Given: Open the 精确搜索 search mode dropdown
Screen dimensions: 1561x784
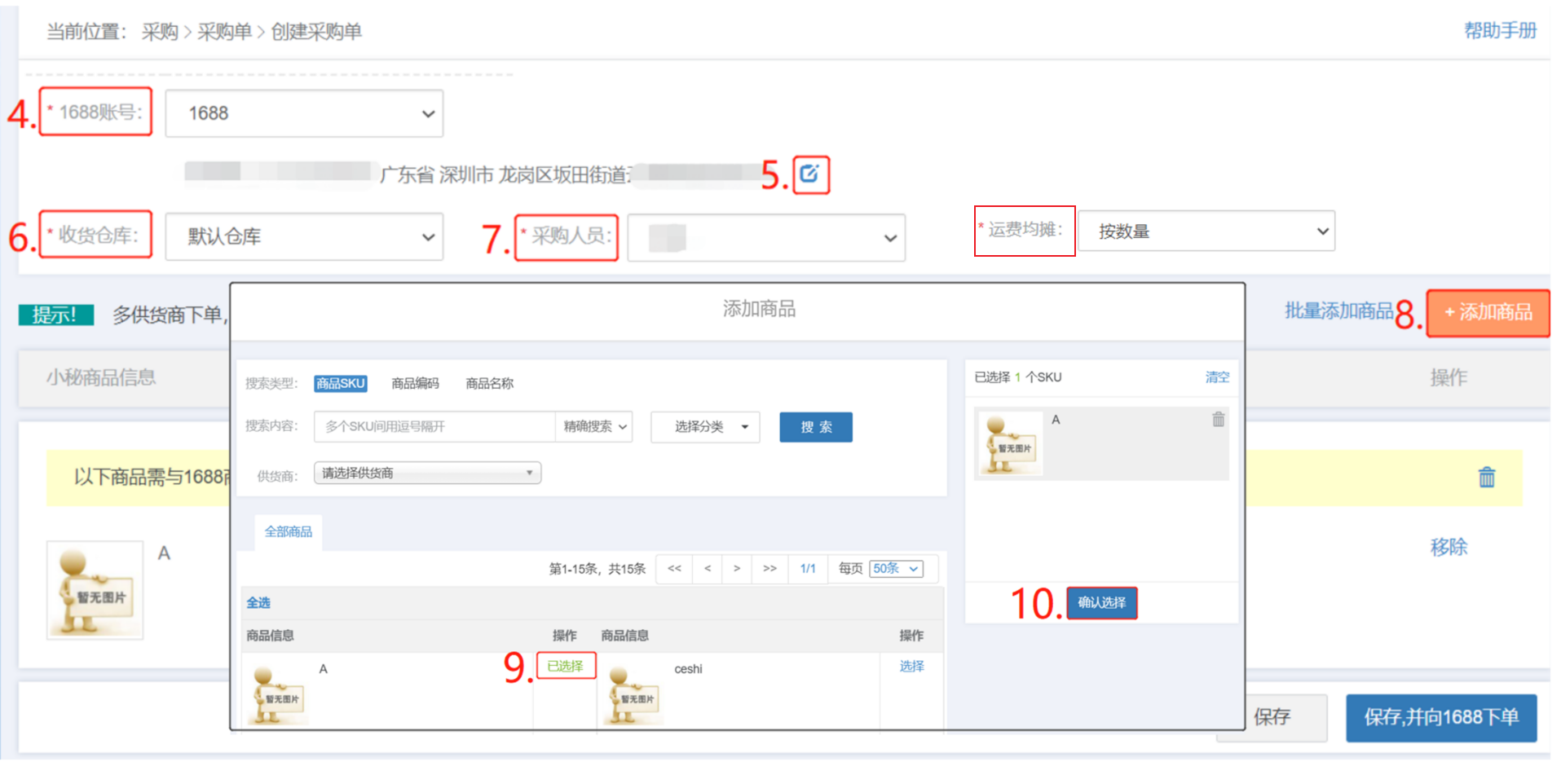Looking at the screenshot, I should 595,426.
